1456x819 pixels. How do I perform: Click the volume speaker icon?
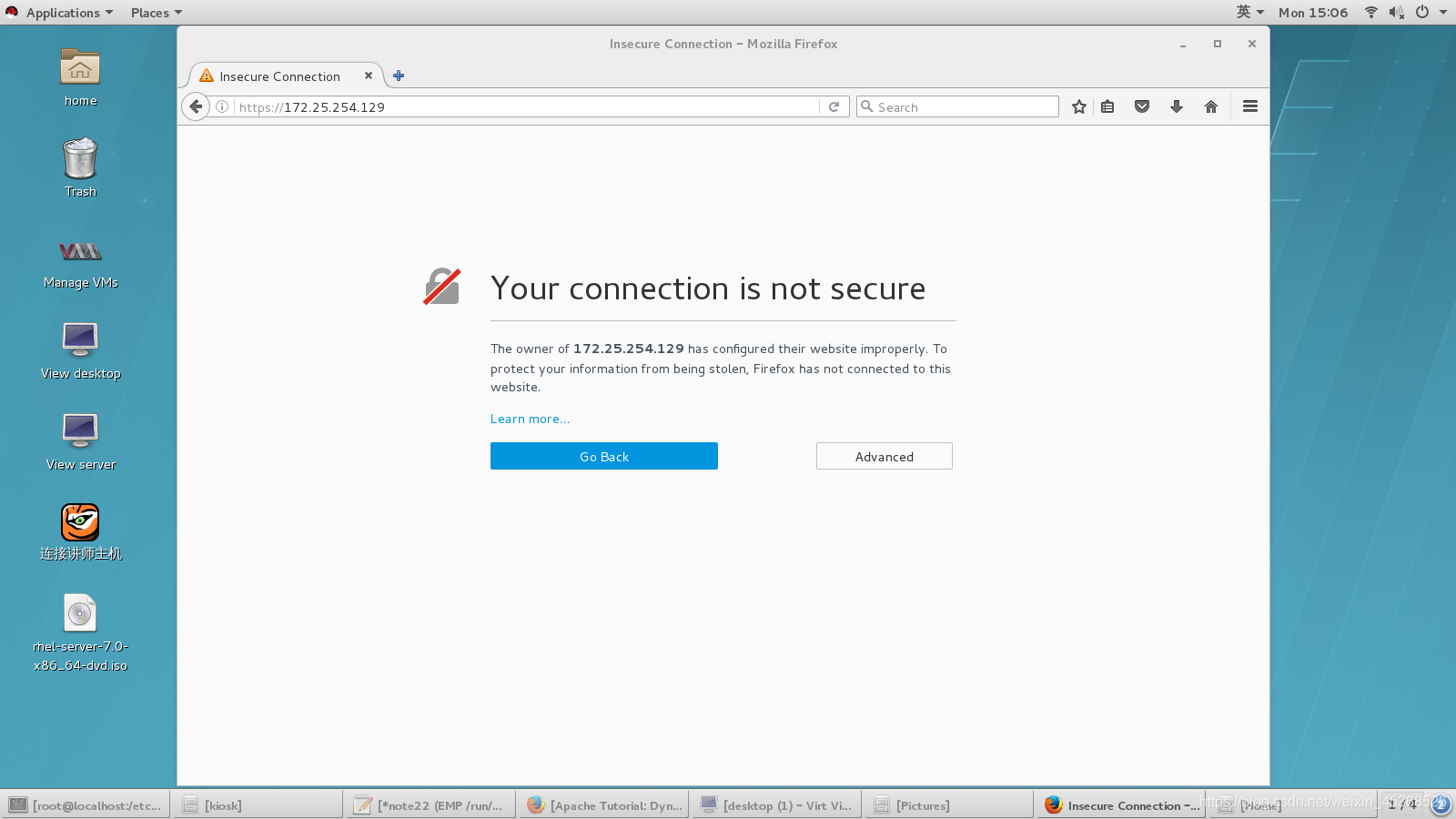point(1397,12)
